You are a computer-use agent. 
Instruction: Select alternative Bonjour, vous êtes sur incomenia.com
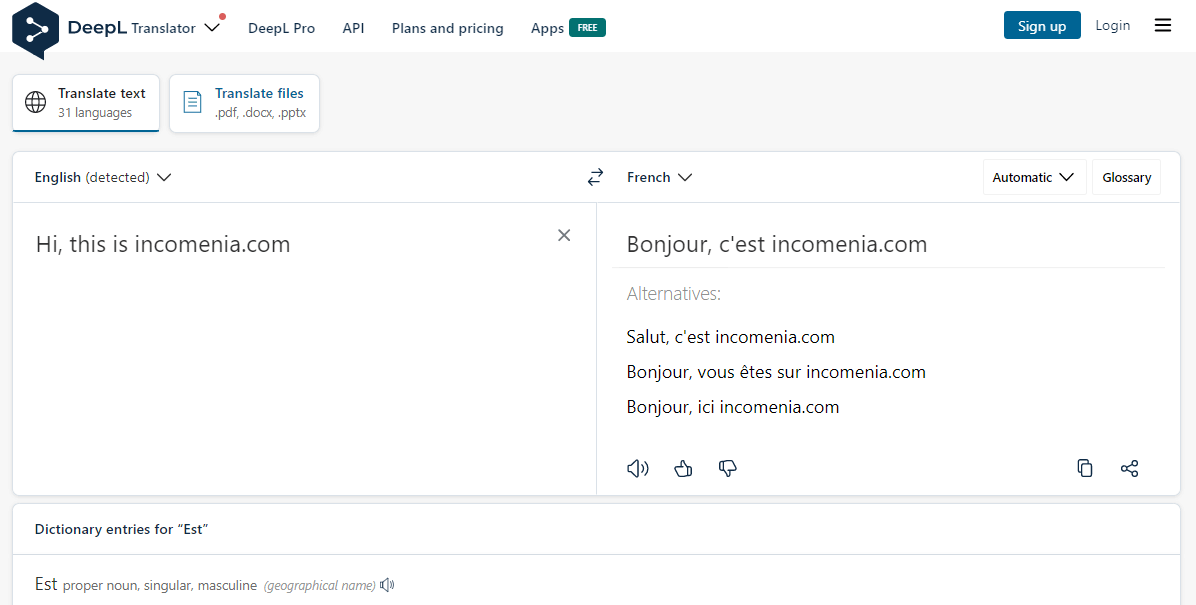(x=776, y=372)
